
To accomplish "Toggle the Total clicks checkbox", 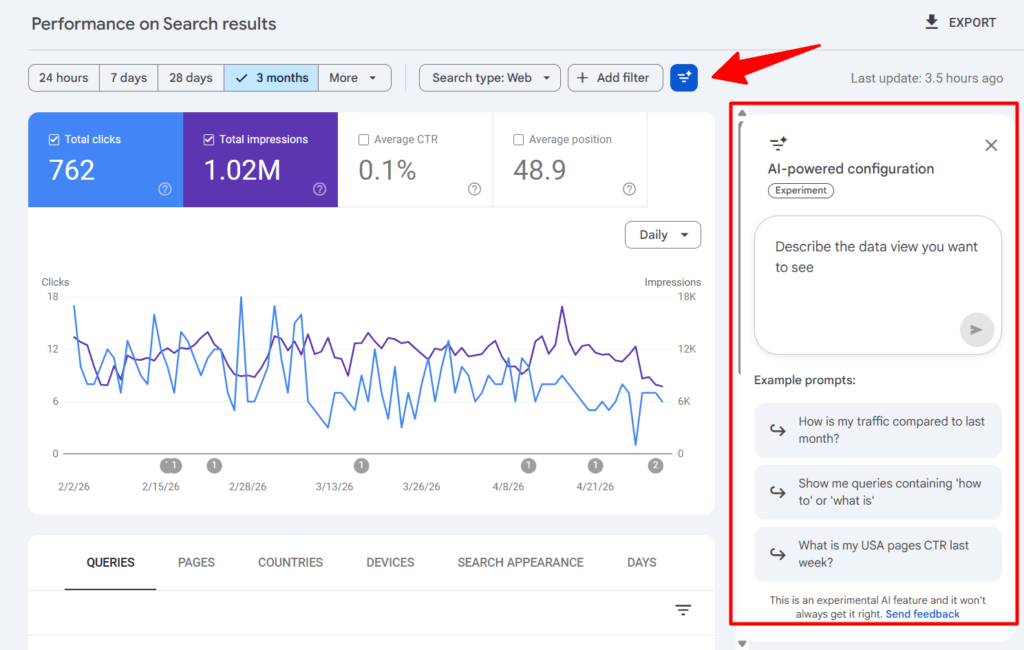I will pyautogui.click(x=54, y=139).
